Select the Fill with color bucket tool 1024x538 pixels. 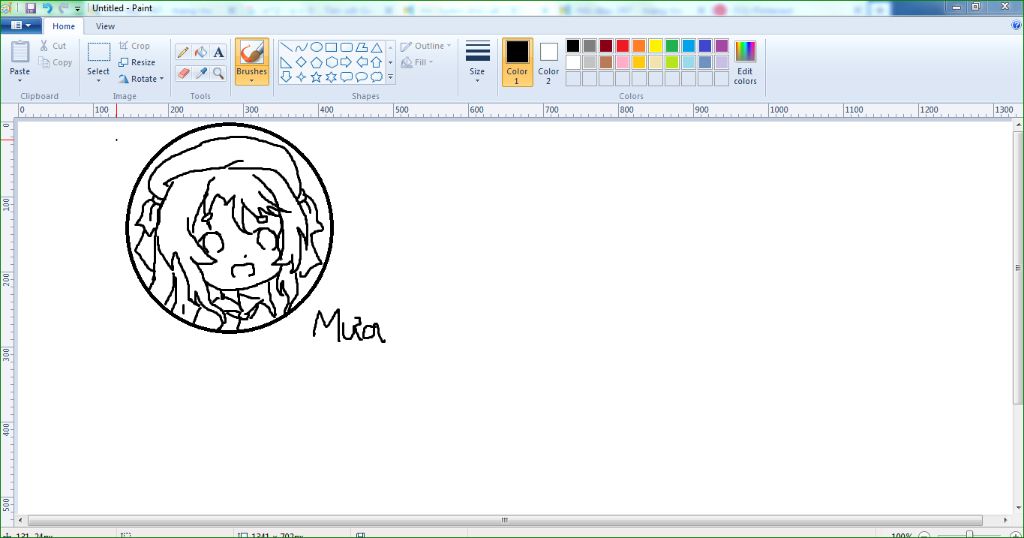(201, 52)
